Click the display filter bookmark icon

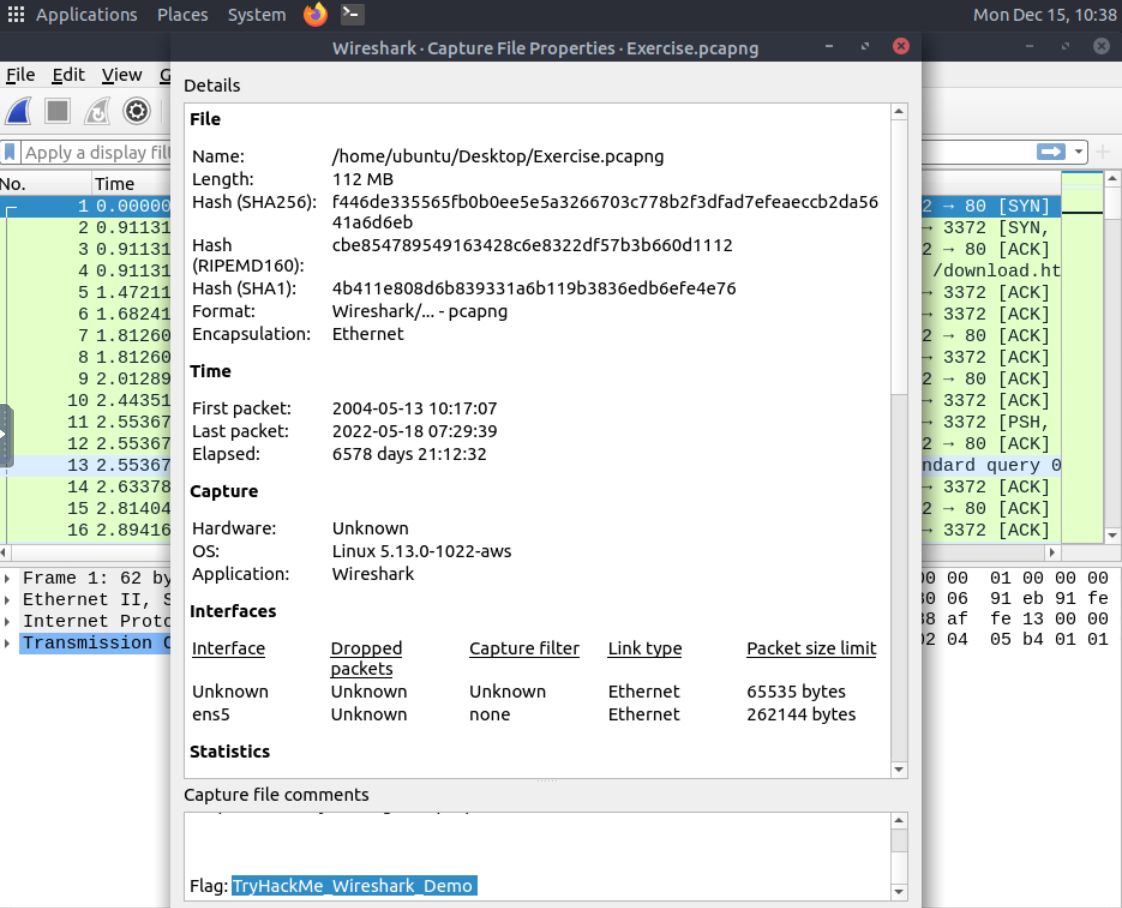tap(10, 152)
